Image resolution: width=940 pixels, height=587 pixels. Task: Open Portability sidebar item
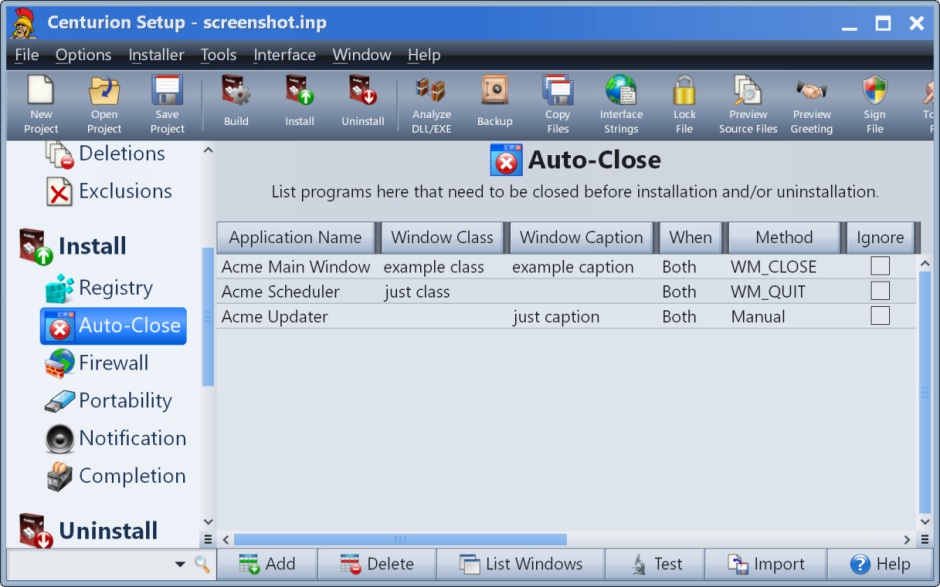[109, 401]
